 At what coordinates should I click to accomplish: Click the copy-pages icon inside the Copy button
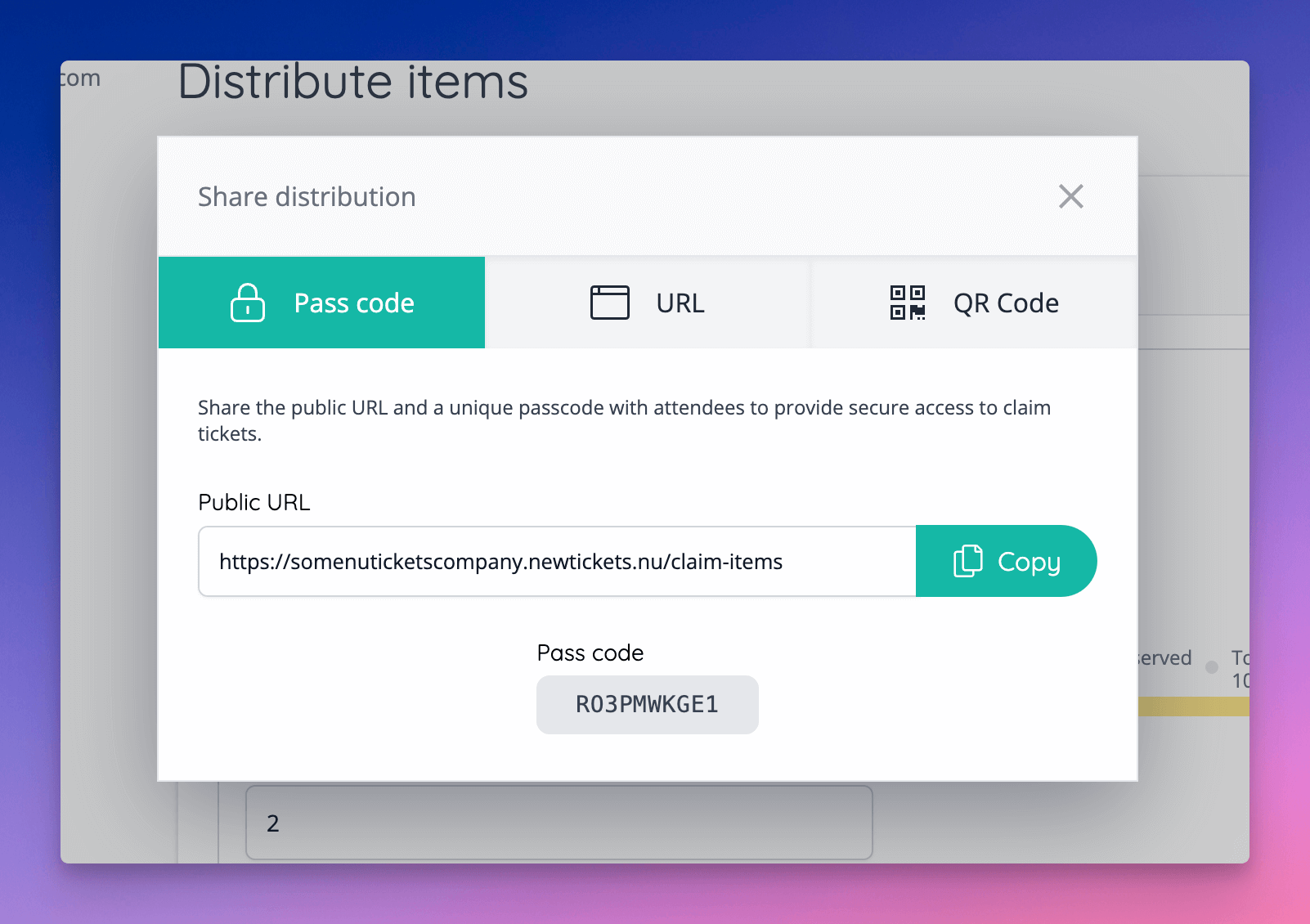point(968,561)
